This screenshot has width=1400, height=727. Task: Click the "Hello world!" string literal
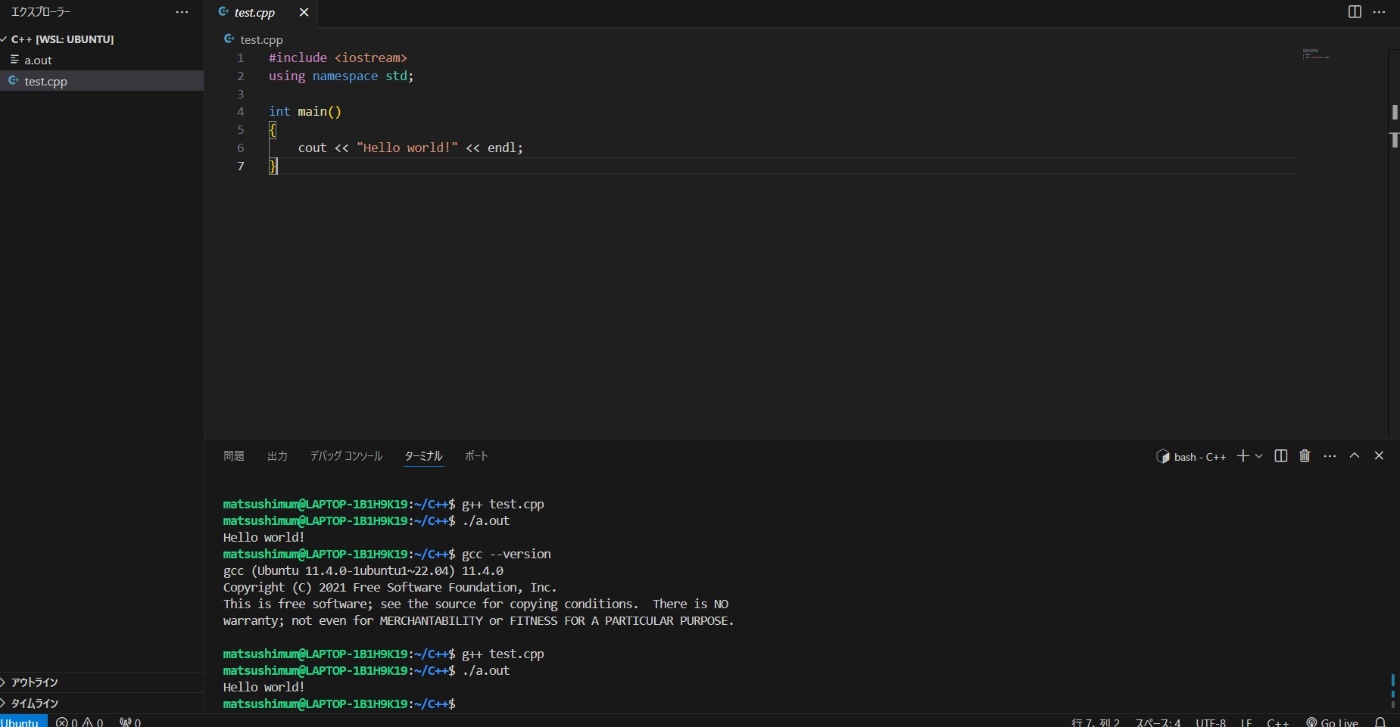407,148
